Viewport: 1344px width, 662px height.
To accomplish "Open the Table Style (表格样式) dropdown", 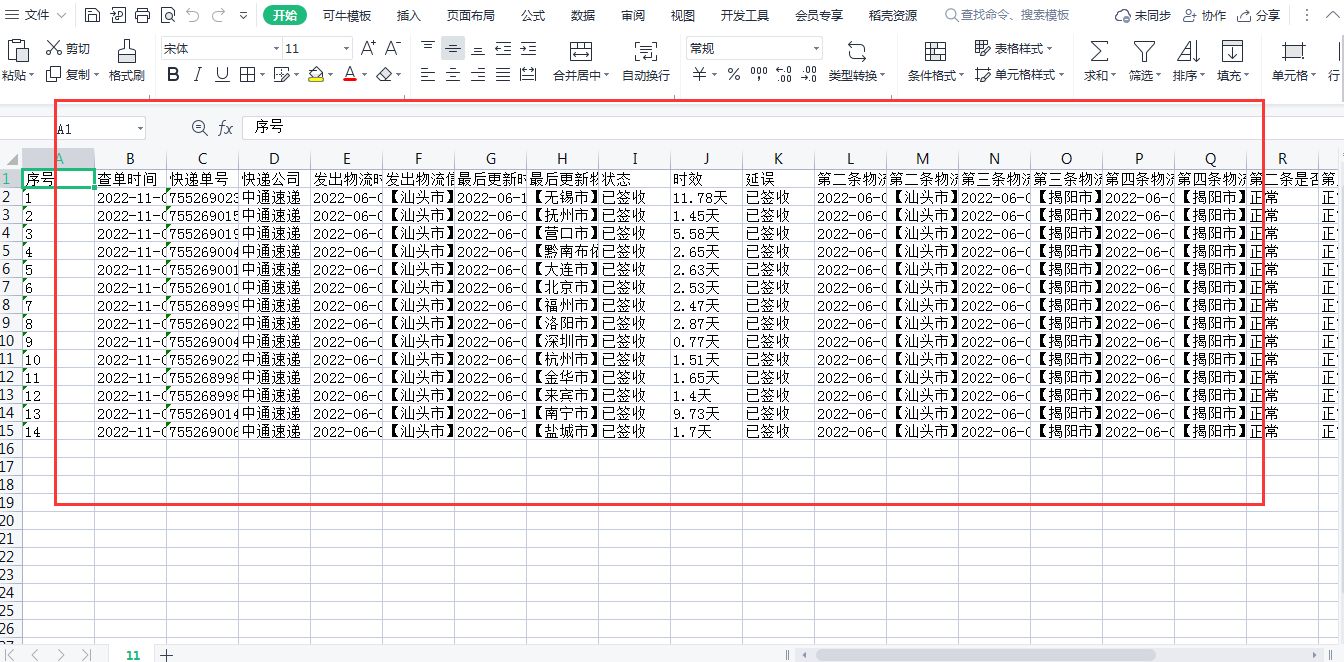I will pyautogui.click(x=1014, y=48).
